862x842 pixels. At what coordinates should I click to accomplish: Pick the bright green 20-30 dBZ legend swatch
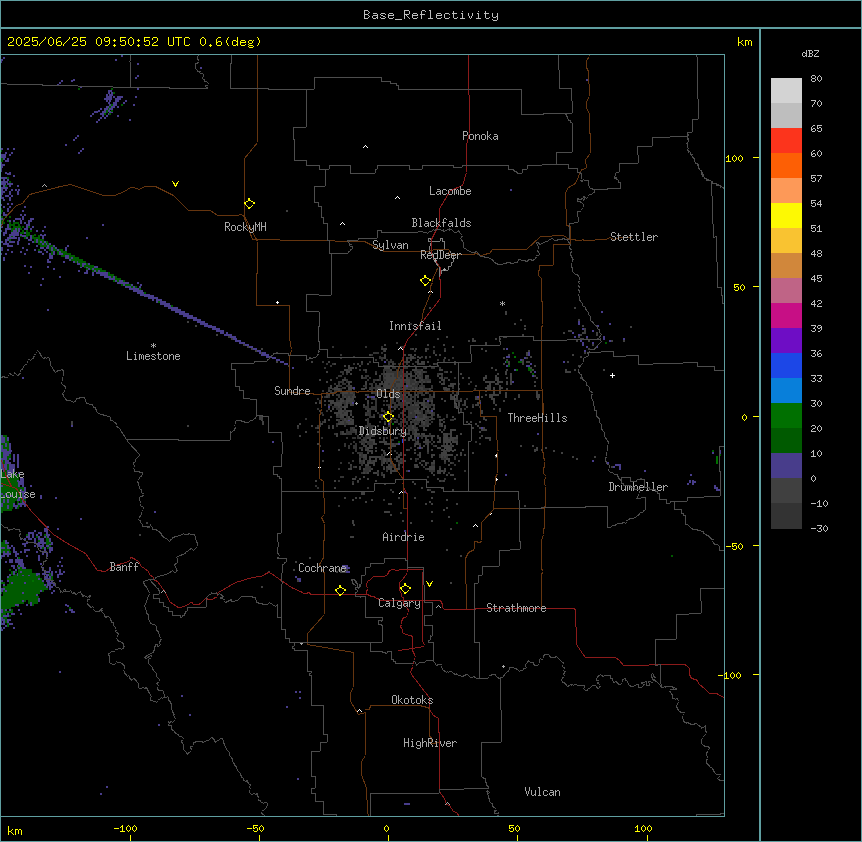point(786,416)
